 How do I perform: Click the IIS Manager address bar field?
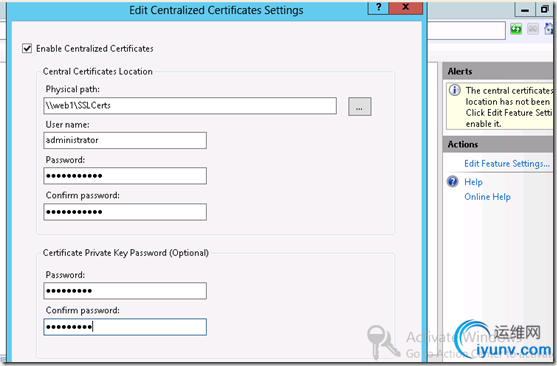[466, 30]
